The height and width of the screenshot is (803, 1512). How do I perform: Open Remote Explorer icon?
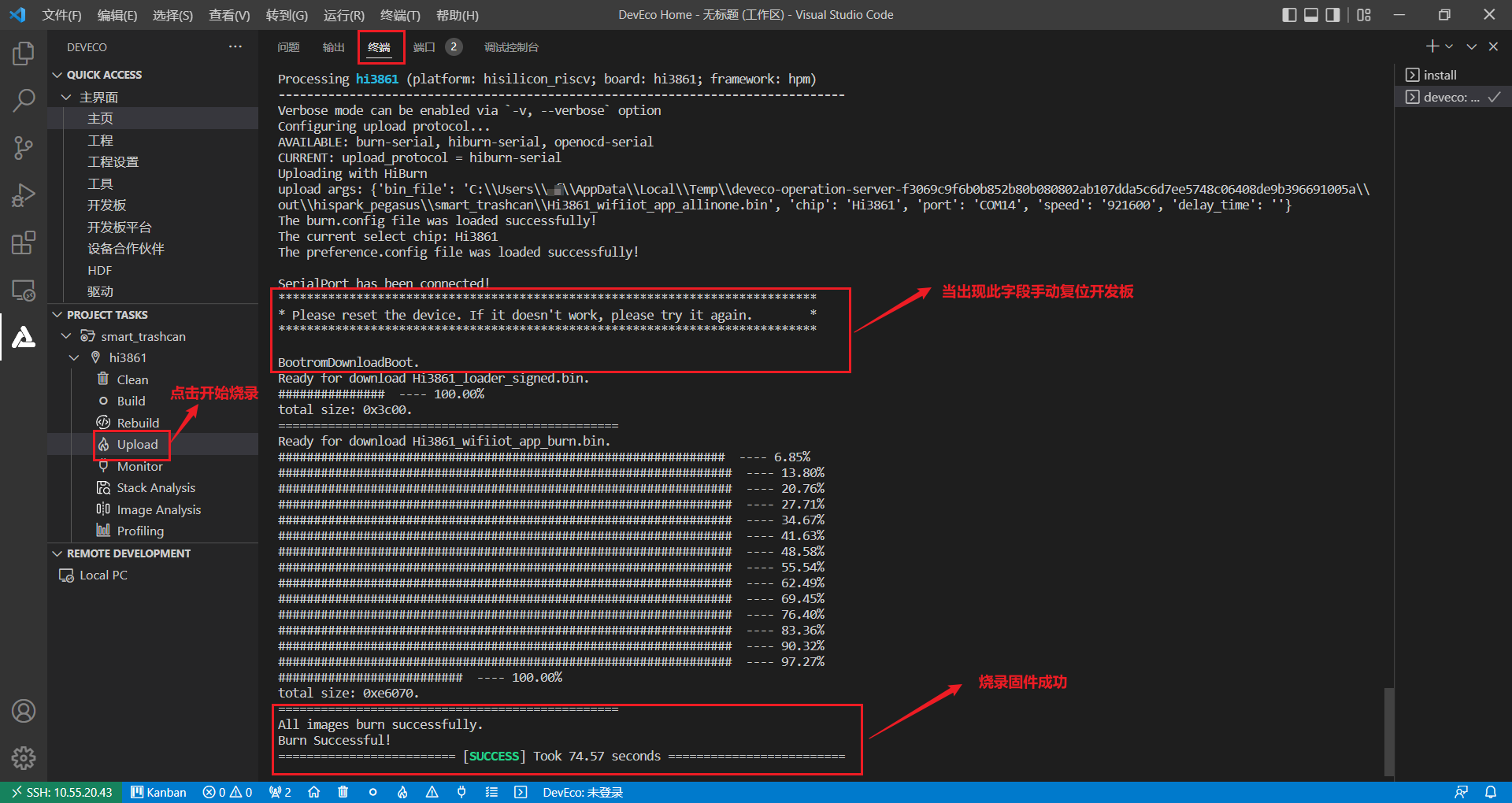pos(24,290)
